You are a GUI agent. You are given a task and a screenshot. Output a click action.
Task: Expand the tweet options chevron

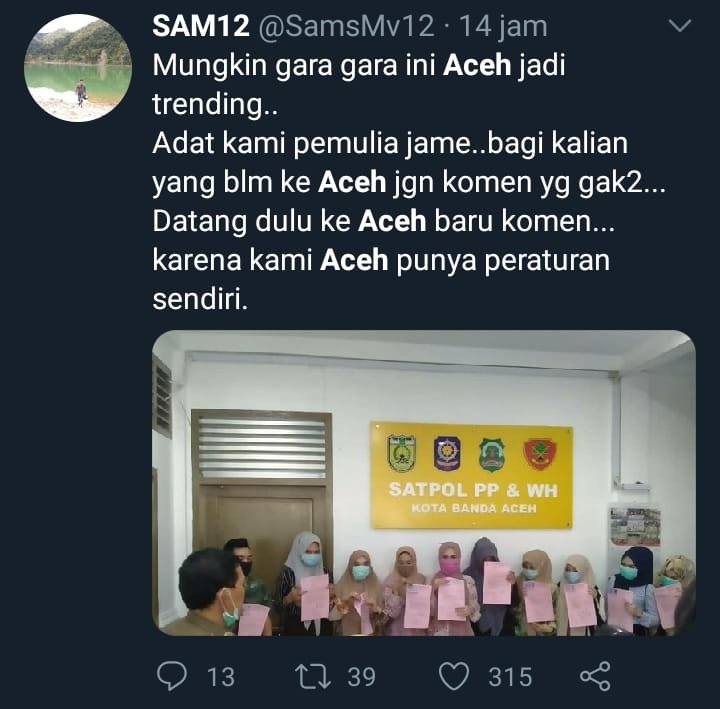coord(680,25)
